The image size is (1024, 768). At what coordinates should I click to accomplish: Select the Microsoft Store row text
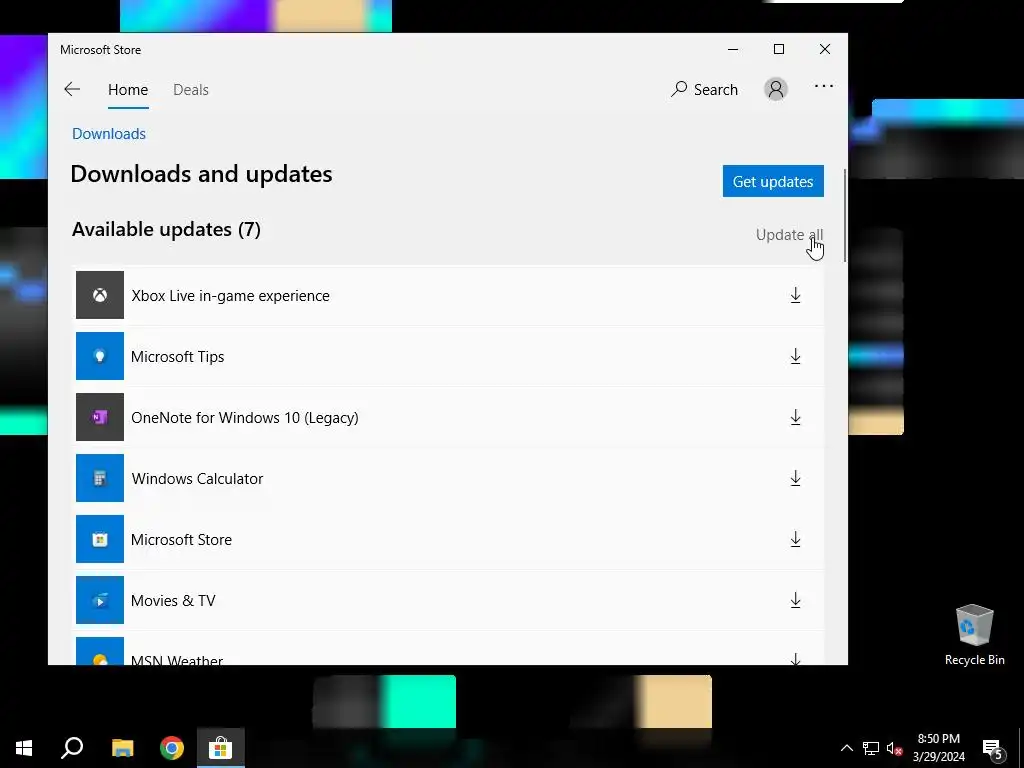pos(182,540)
